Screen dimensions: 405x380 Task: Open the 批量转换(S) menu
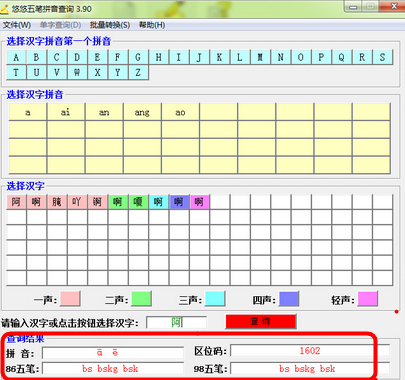pyautogui.click(x=110, y=25)
